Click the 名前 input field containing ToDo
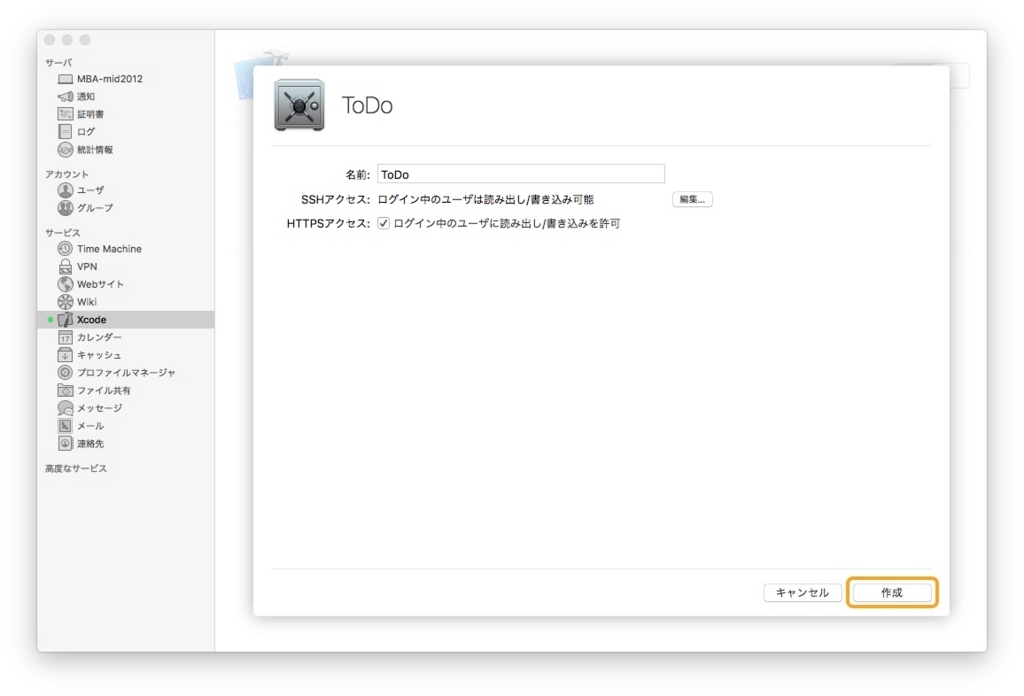1024x696 pixels. click(x=520, y=174)
